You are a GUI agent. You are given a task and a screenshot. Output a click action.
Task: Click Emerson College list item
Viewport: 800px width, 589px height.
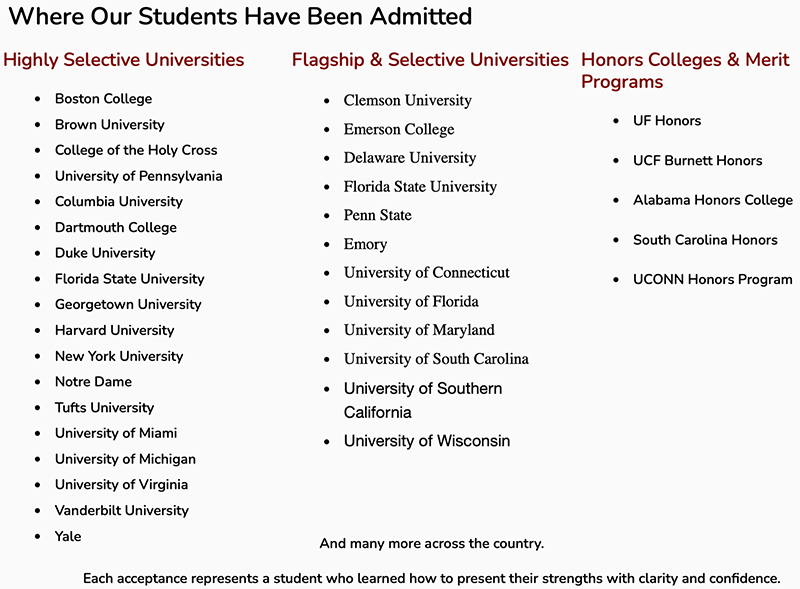click(398, 129)
